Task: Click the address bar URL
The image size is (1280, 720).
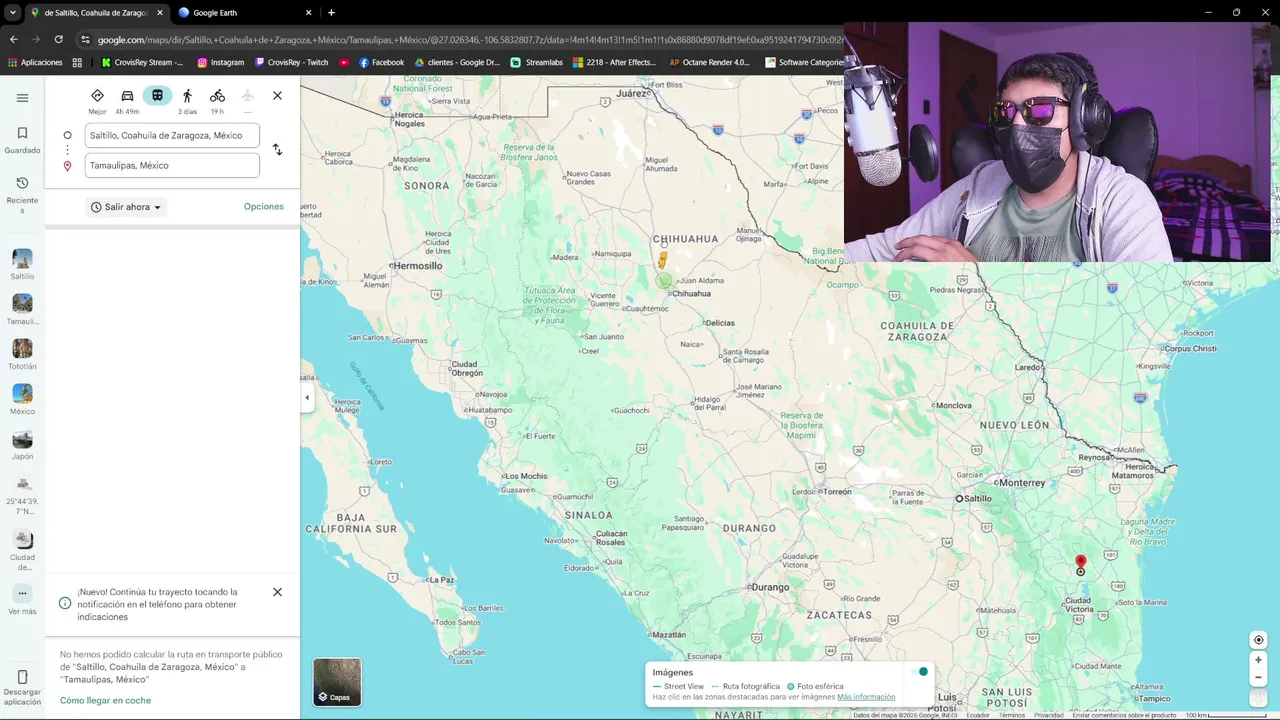Action: click(470, 39)
